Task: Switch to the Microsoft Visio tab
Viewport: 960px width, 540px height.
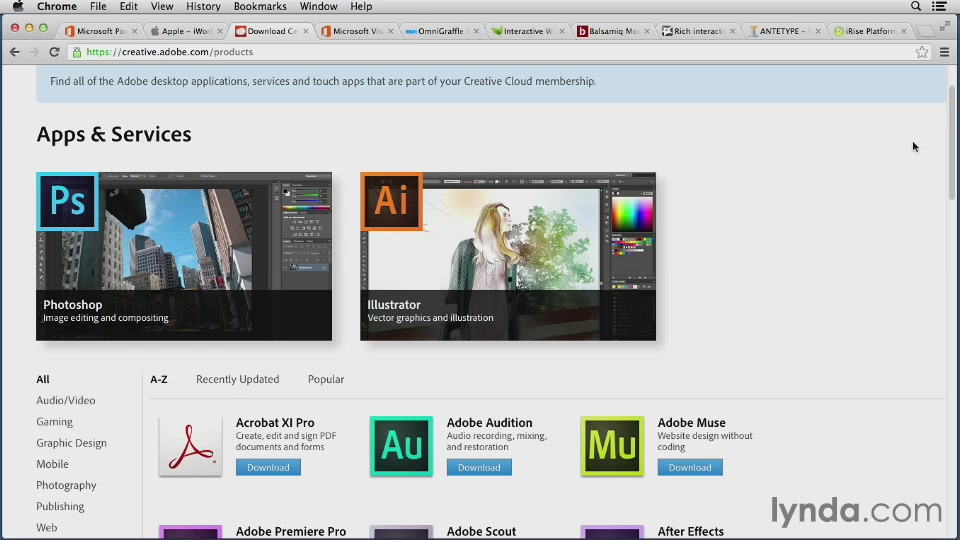Action: tap(357, 31)
